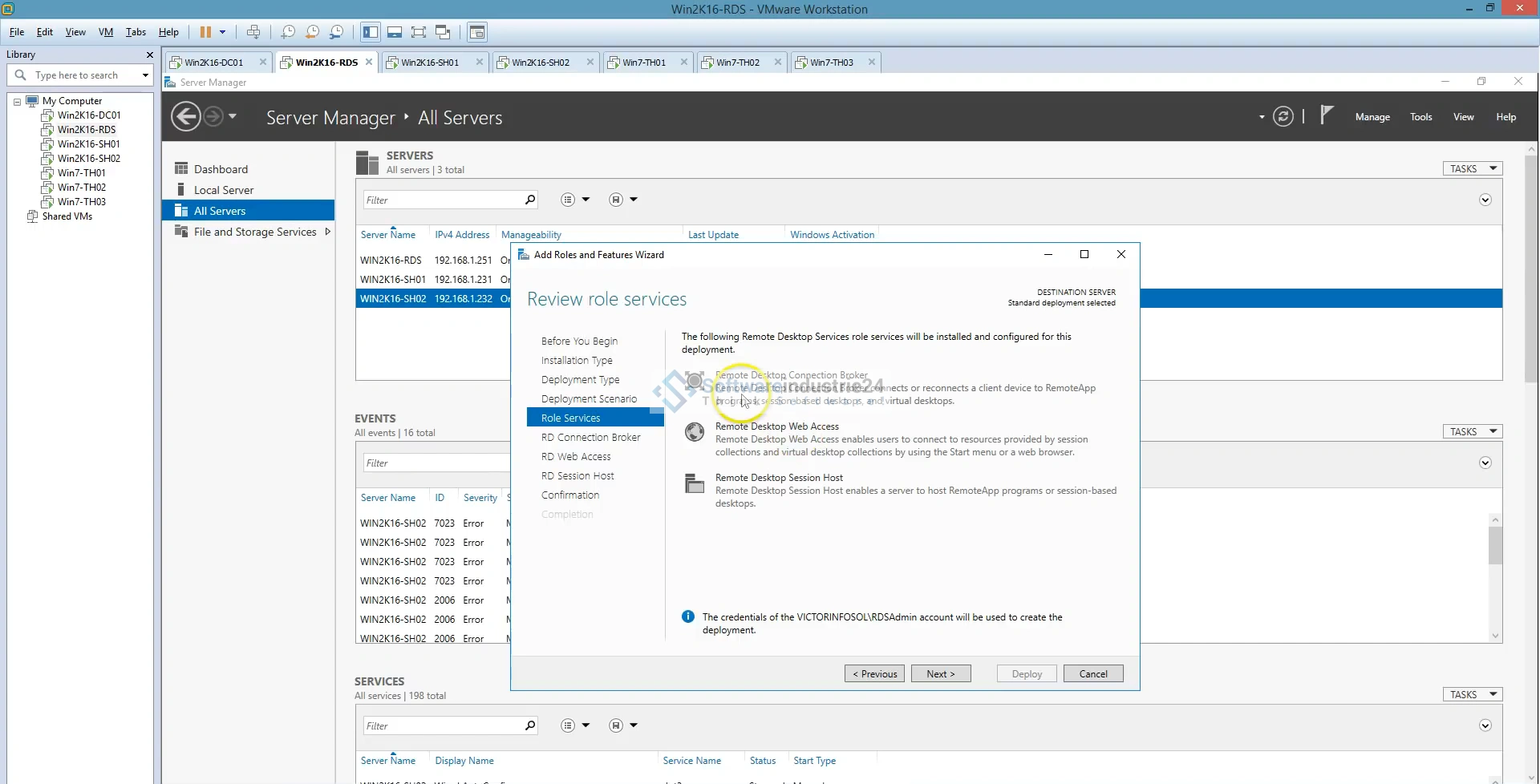Toggle the VMware library sidebar view

(370, 32)
